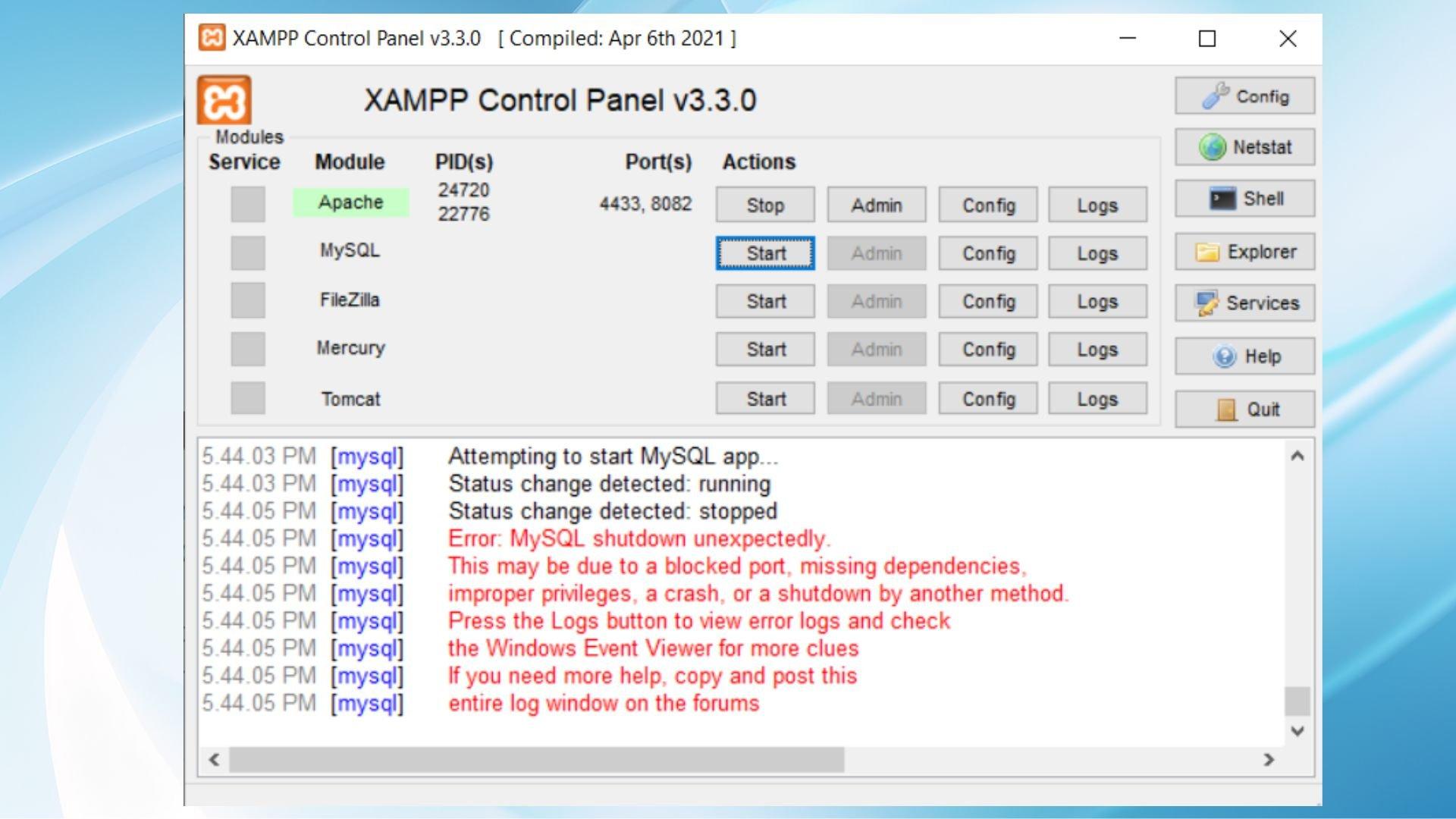Minimize the XAMPP Control Panel window

(1128, 38)
